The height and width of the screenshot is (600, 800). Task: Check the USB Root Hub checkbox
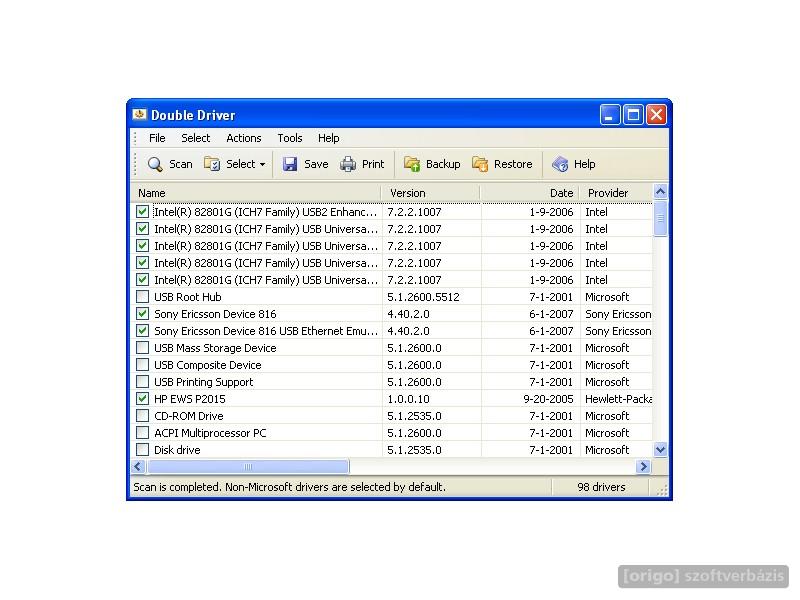143,296
